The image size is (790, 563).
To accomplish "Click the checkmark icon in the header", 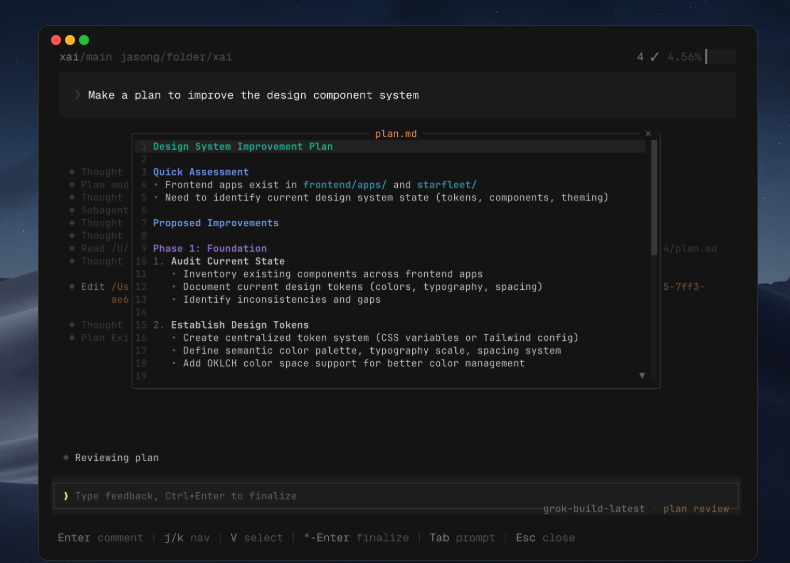I will click(654, 57).
